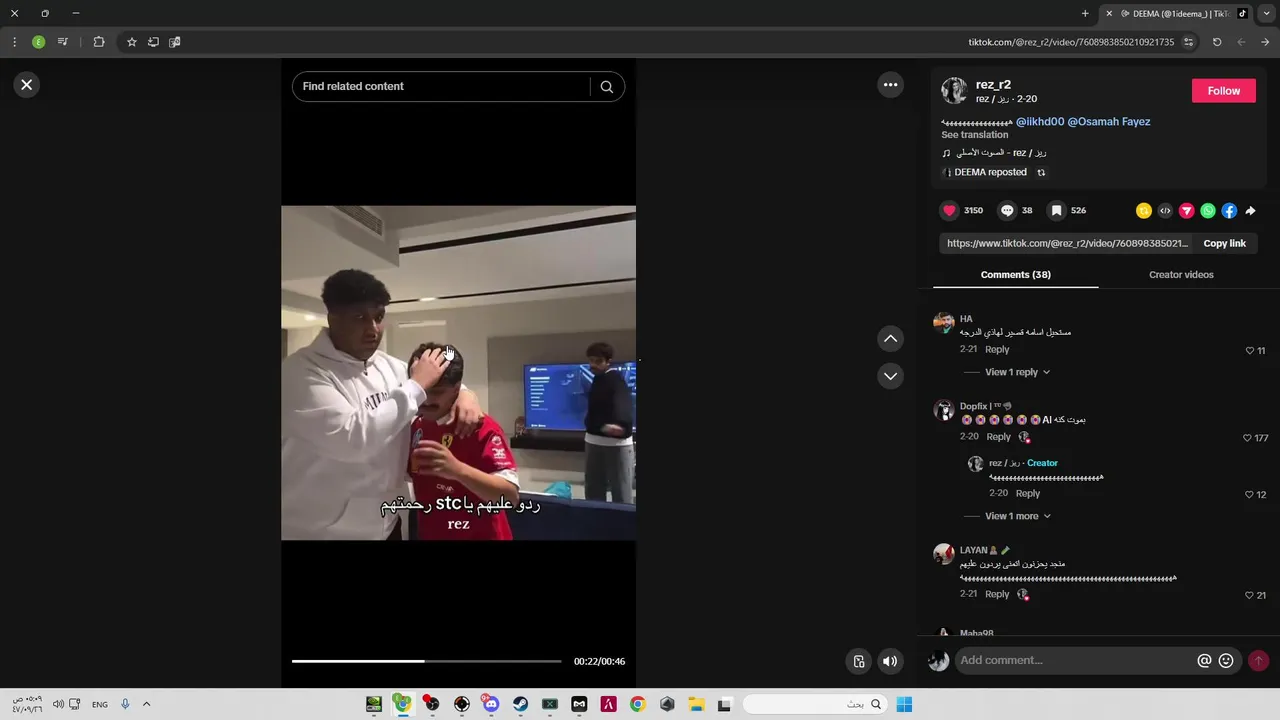Click the video to pause playback
Image resolution: width=1280 pixels, height=720 pixels.
tap(458, 373)
